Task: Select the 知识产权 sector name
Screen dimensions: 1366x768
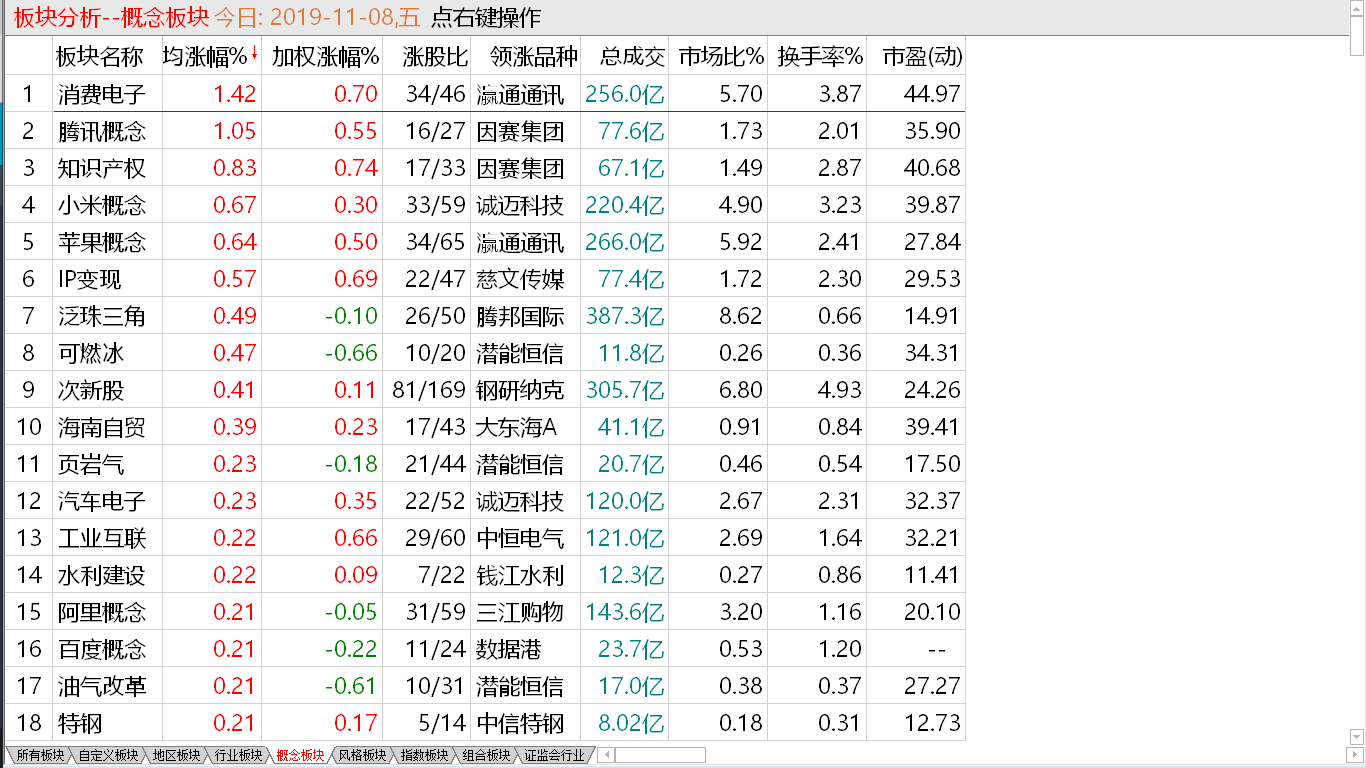Action: tap(101, 168)
